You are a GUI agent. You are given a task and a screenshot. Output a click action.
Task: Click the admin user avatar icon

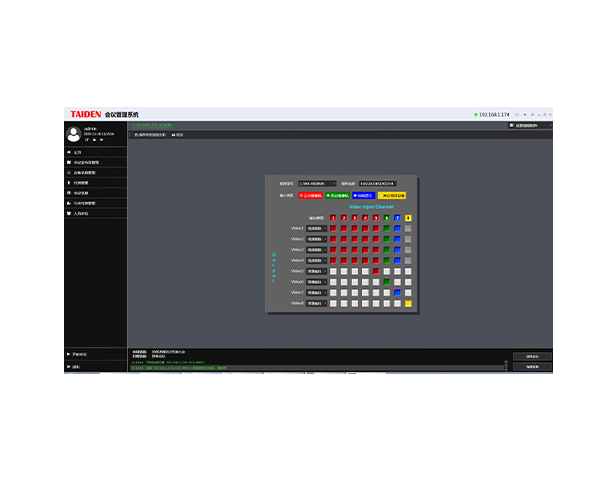pos(73,133)
